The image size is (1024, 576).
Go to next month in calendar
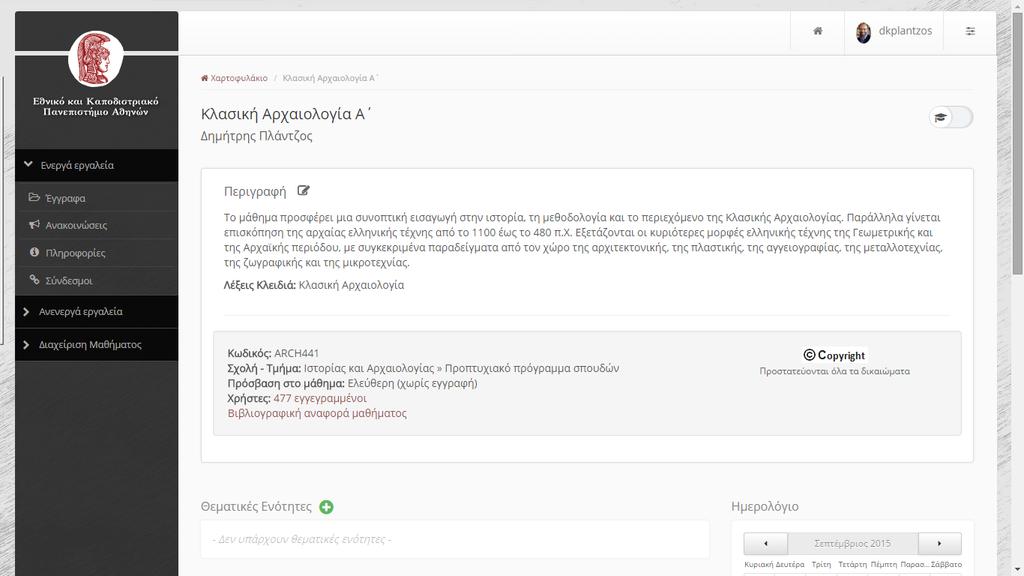click(940, 543)
